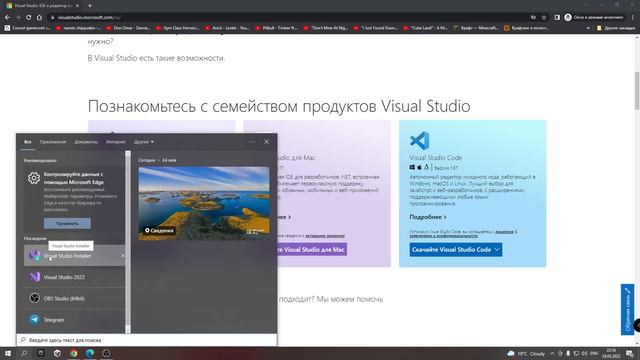Switch to the Интернет search tab
This screenshot has width=640, height=360.
116,142
